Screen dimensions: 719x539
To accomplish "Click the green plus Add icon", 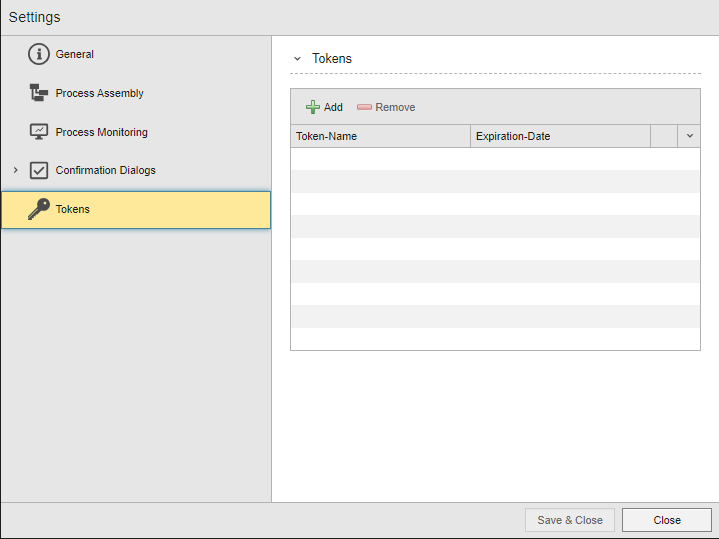I will [313, 107].
